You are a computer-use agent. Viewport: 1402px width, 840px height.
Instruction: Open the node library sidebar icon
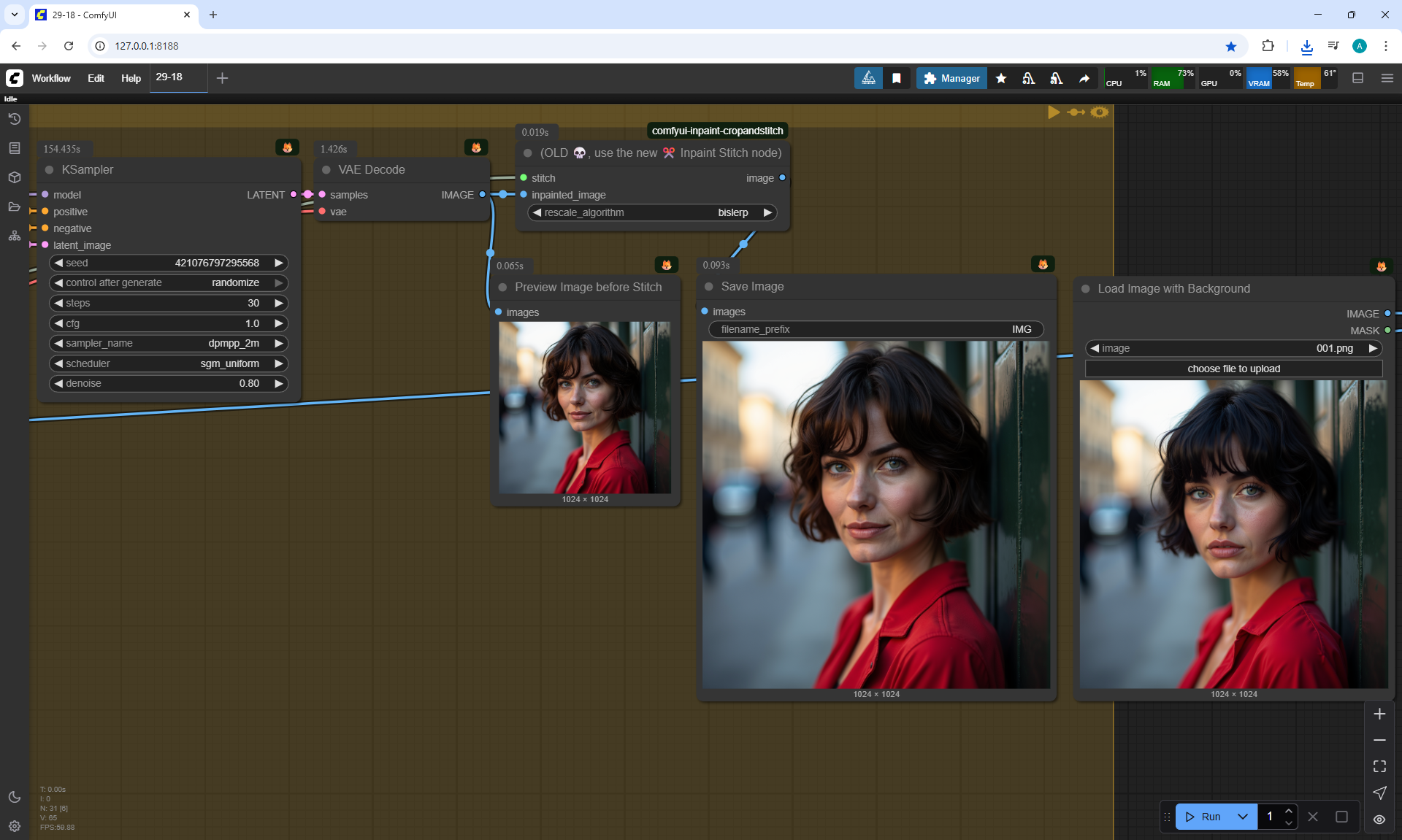pyautogui.click(x=14, y=148)
